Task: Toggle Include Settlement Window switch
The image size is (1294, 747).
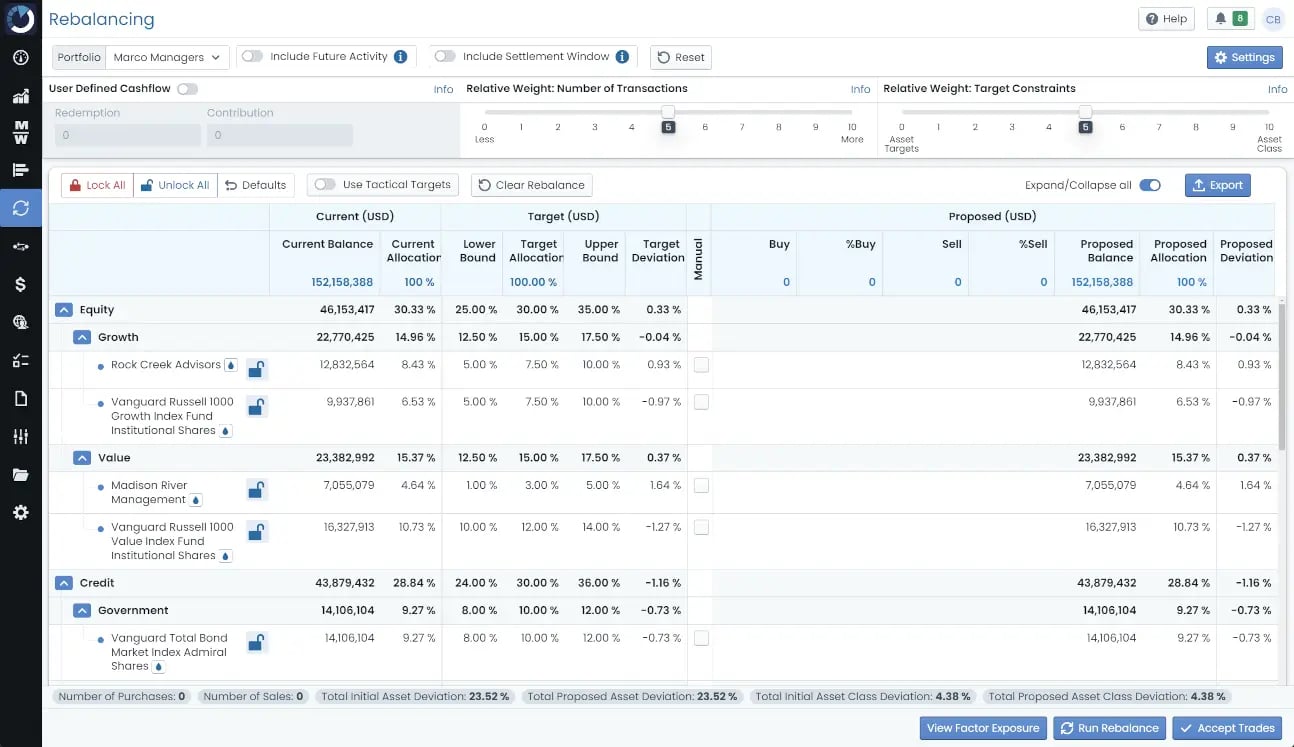Action: 445,57
